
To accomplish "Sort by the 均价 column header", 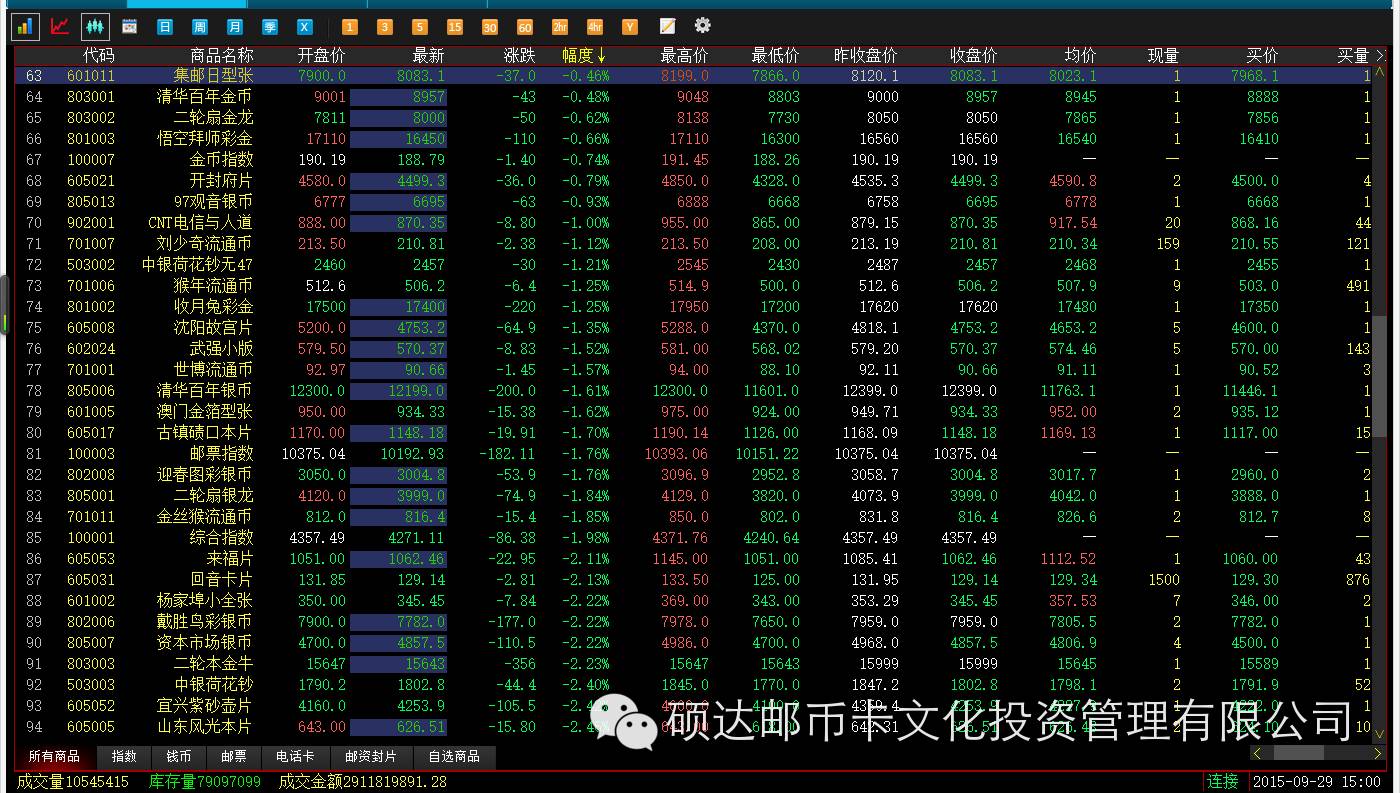I will 1080,56.
